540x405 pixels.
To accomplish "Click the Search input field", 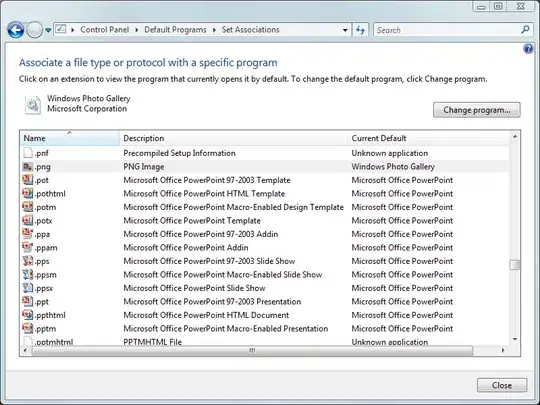I will 447,30.
